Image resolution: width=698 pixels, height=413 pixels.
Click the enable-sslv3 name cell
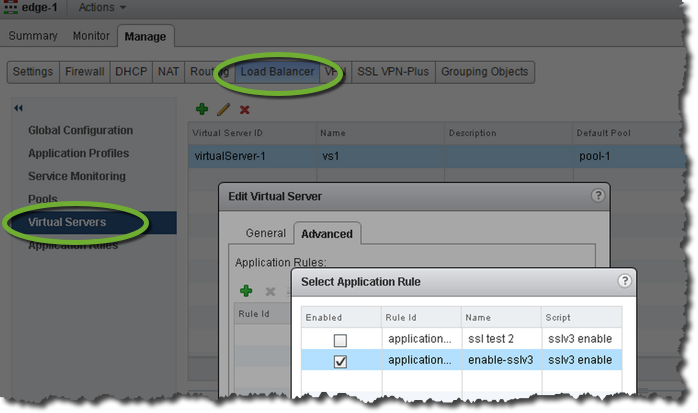(501, 360)
